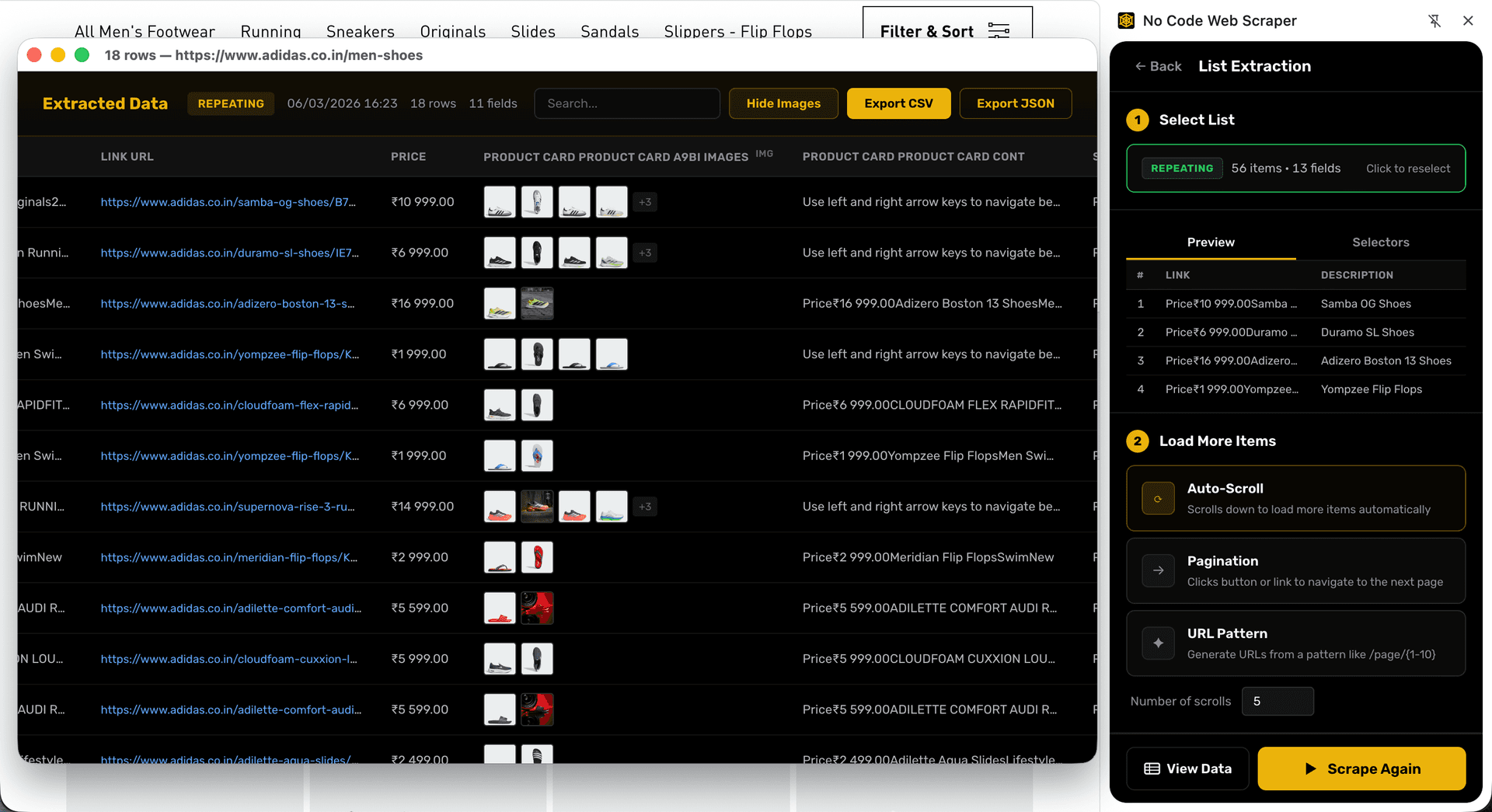The width and height of the screenshot is (1492, 812).
Task: Pin the scraper side panel
Action: 1434,21
